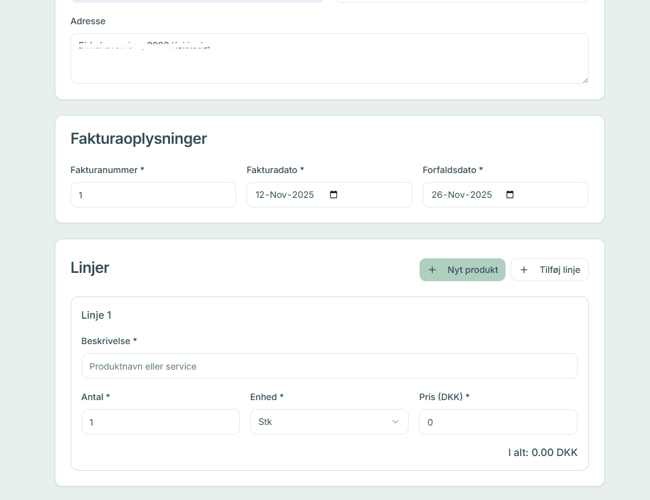Click the Pris (DKK) input field

click(497, 422)
